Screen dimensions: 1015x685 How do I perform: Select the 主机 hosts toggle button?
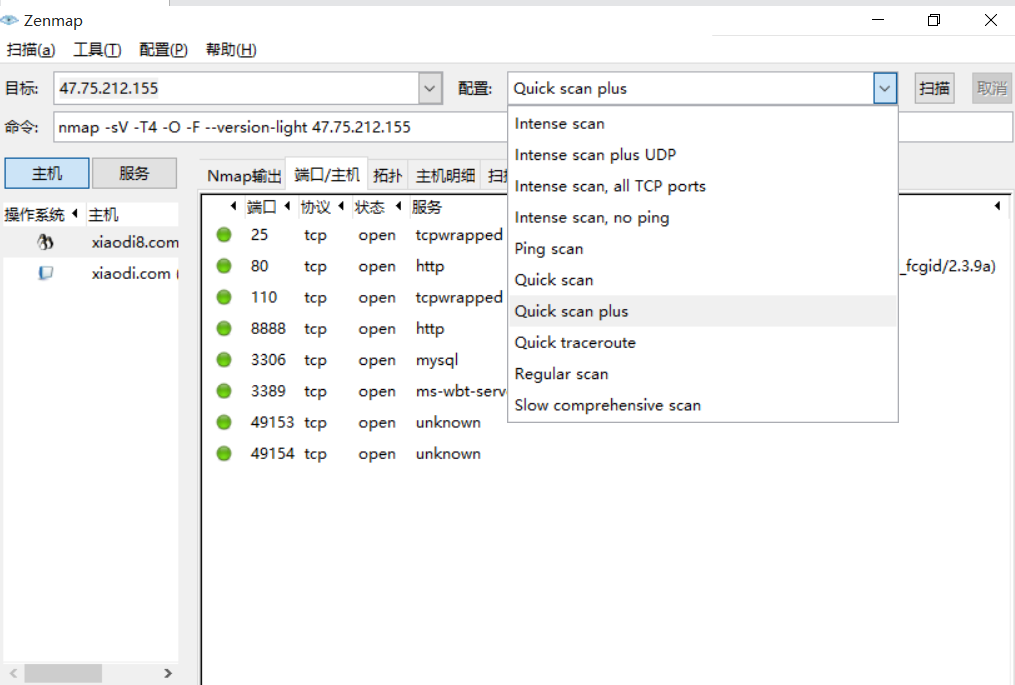pyautogui.click(x=47, y=174)
